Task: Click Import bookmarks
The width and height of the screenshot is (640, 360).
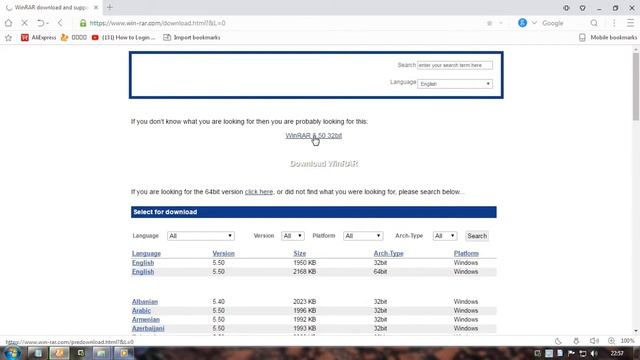Action: pyautogui.click(x=192, y=38)
